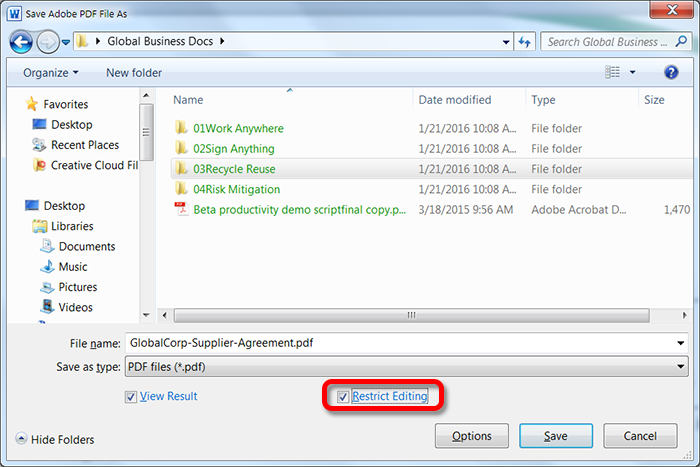Click the refresh button beside address bar
The height and width of the screenshot is (467, 700).
(x=525, y=42)
